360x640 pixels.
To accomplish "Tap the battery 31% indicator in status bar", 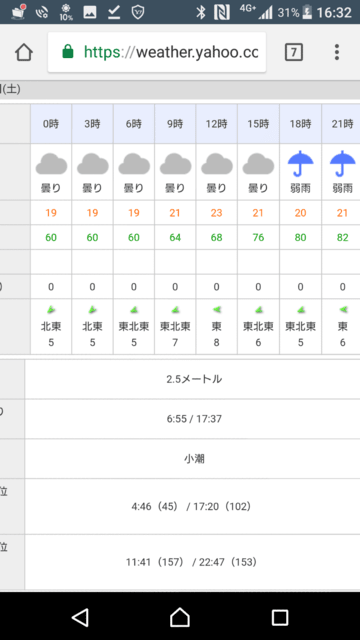I will tap(295, 12).
